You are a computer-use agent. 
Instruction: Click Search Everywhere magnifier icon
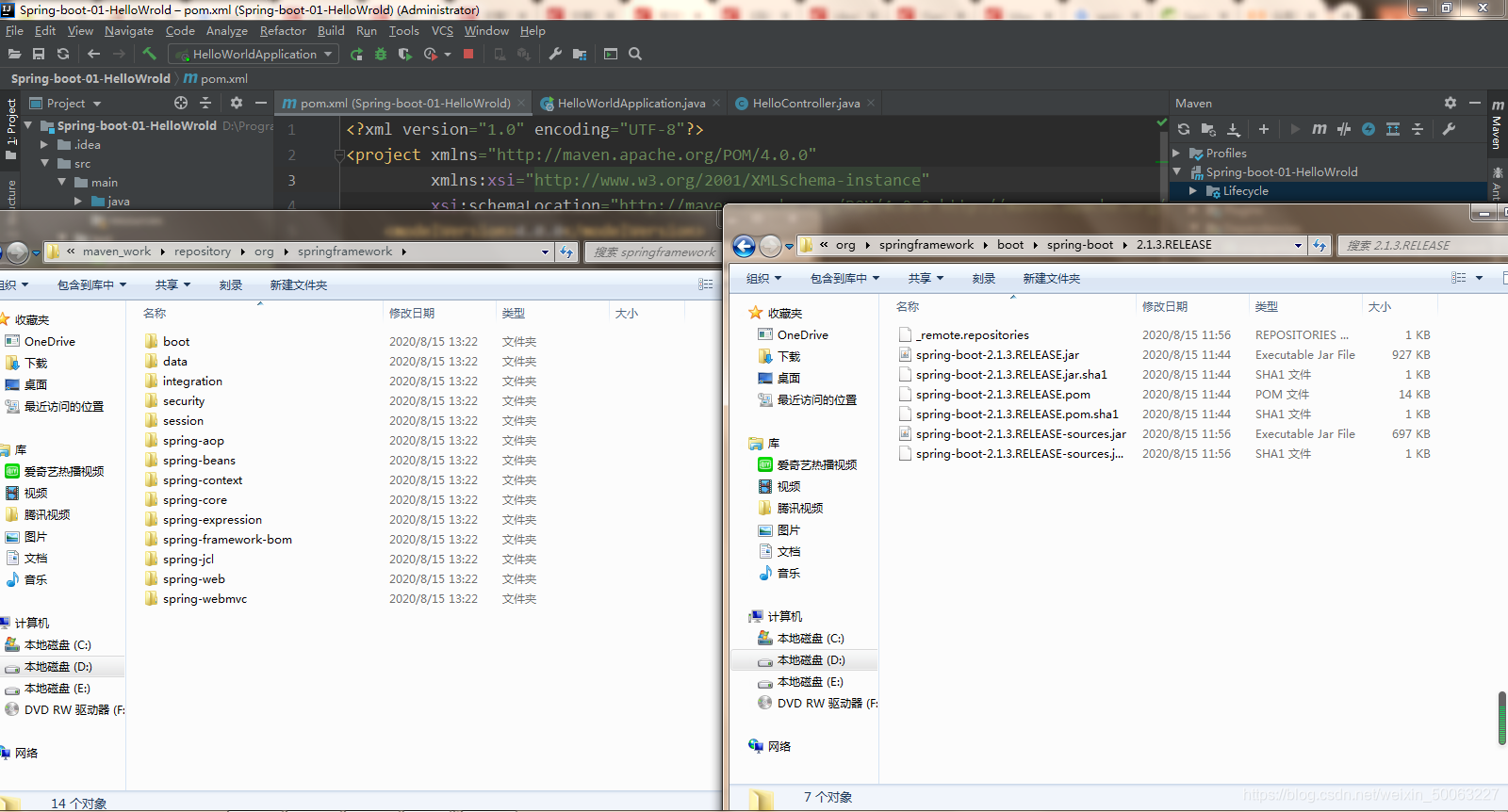[635, 55]
